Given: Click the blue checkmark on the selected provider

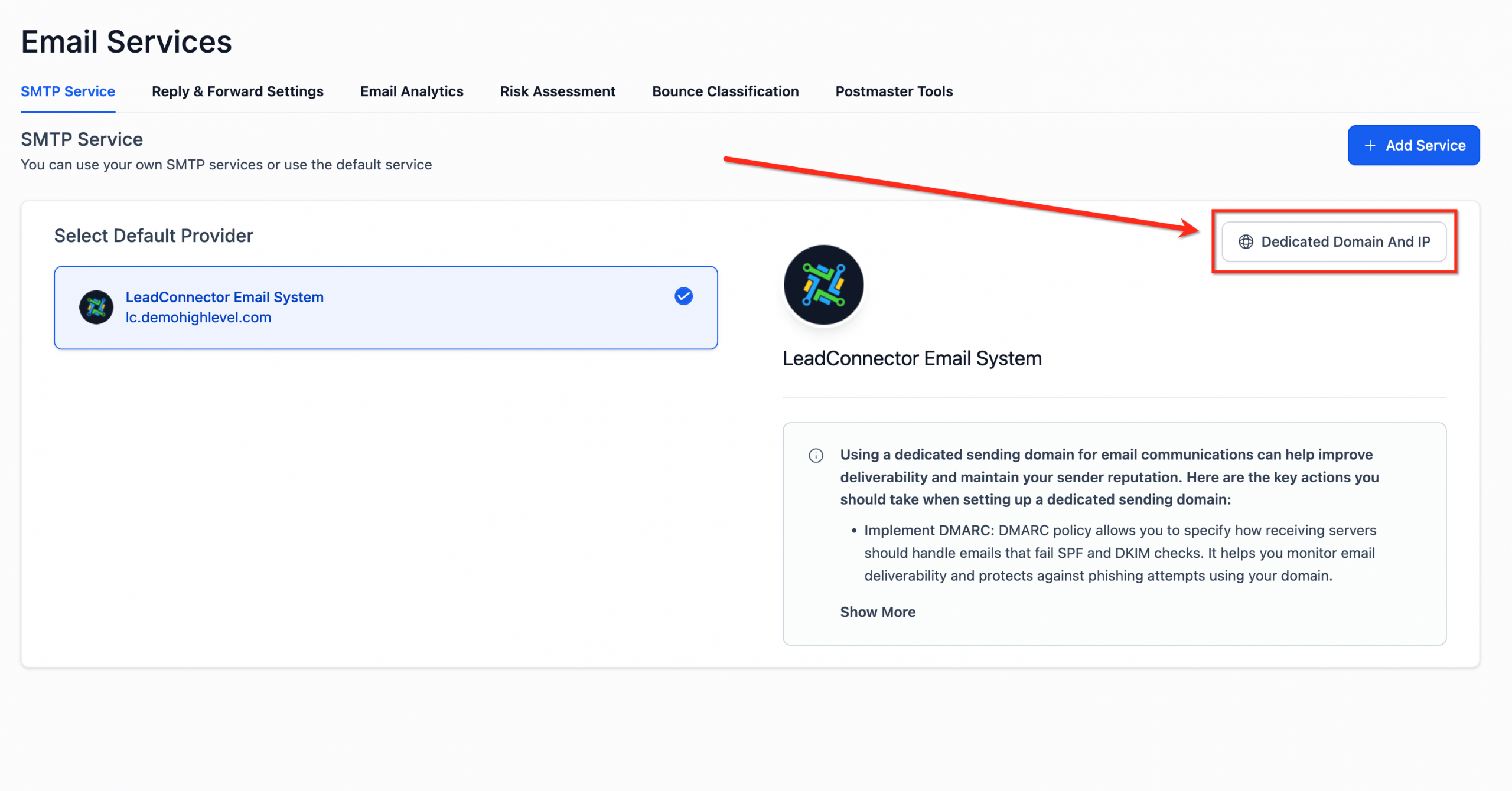Looking at the screenshot, I should (683, 296).
